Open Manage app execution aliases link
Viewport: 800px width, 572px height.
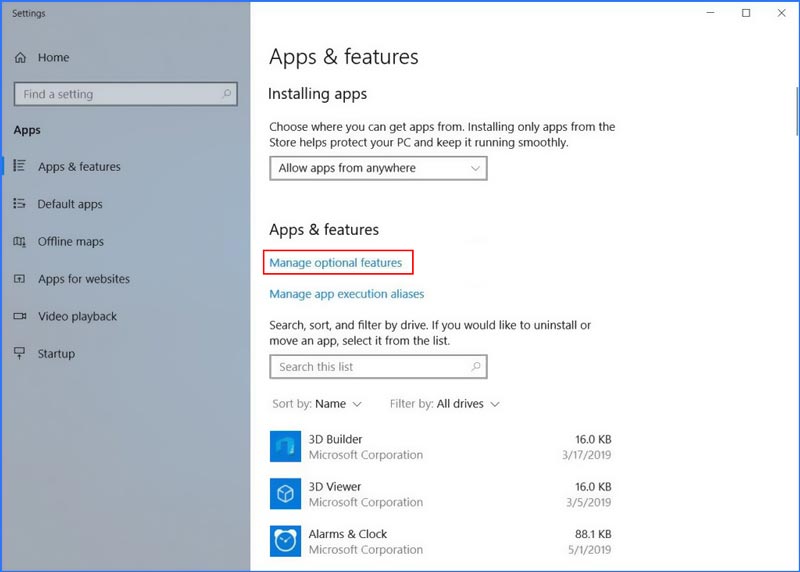pyautogui.click(x=347, y=294)
